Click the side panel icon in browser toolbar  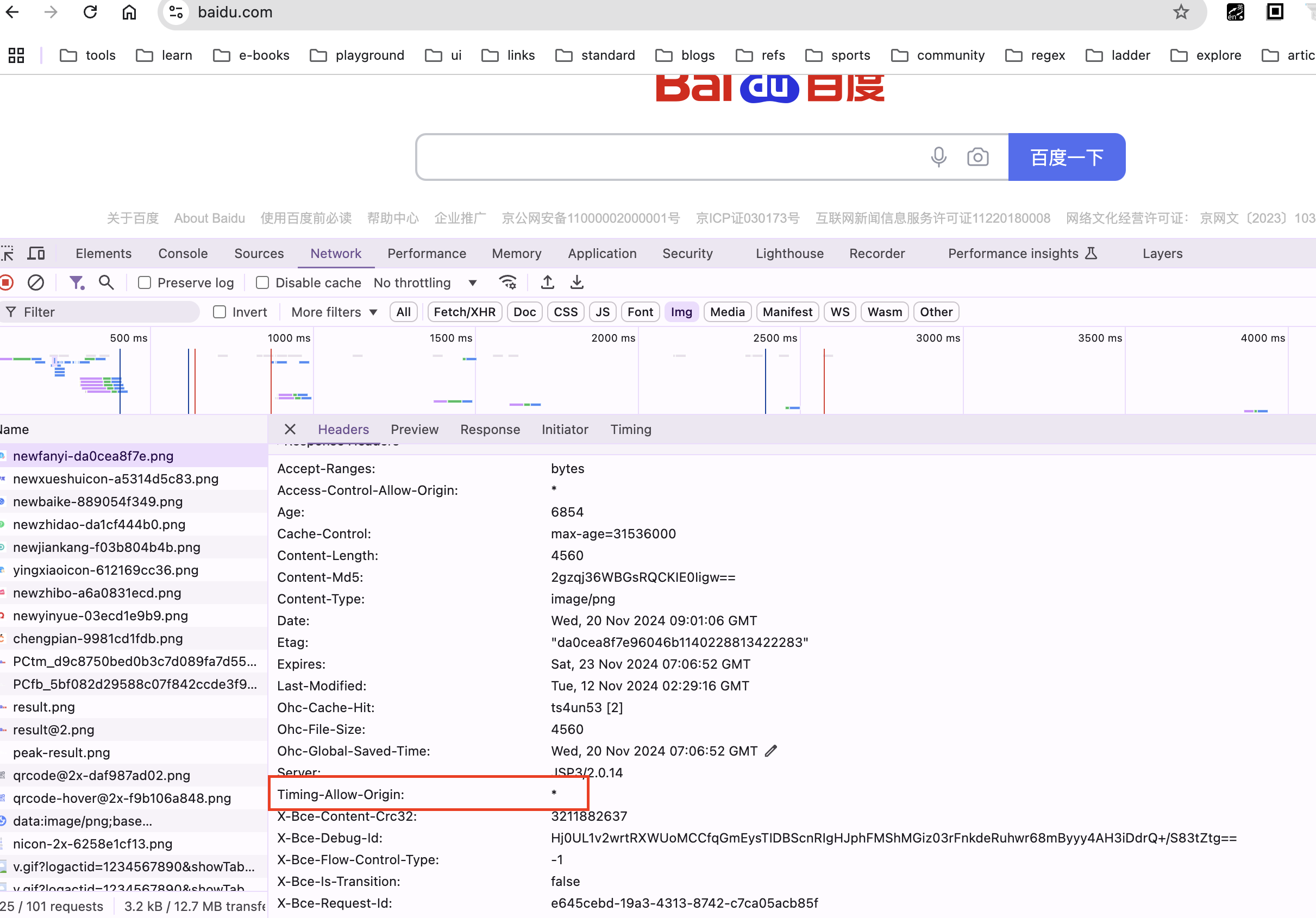(x=1275, y=12)
